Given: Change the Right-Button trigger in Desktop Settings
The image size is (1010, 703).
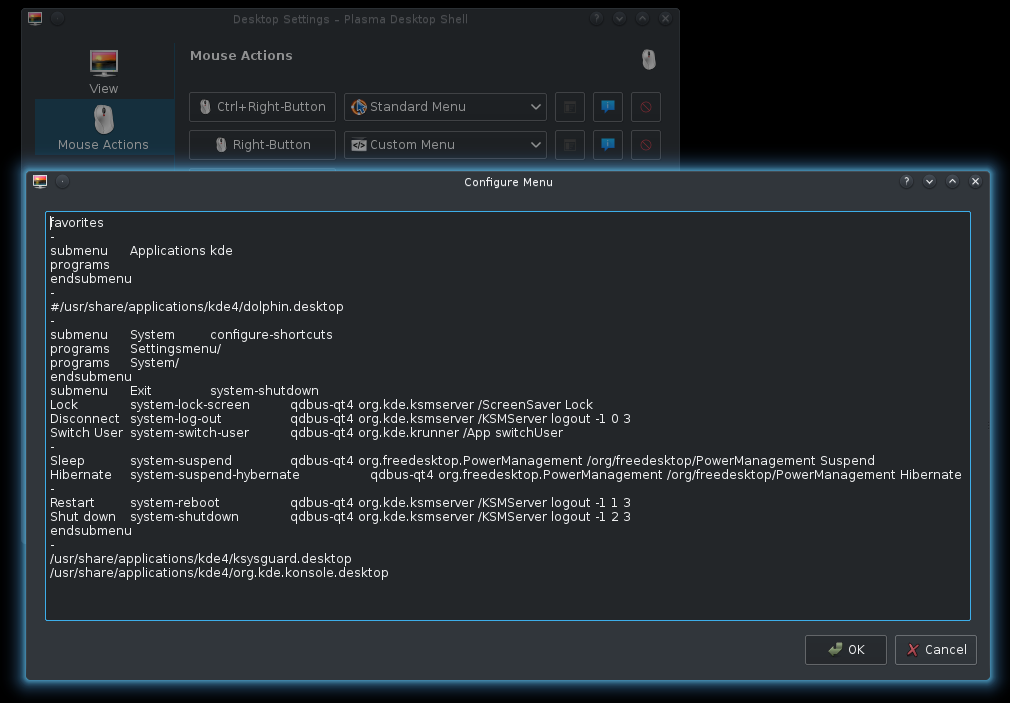Looking at the screenshot, I should 262,145.
